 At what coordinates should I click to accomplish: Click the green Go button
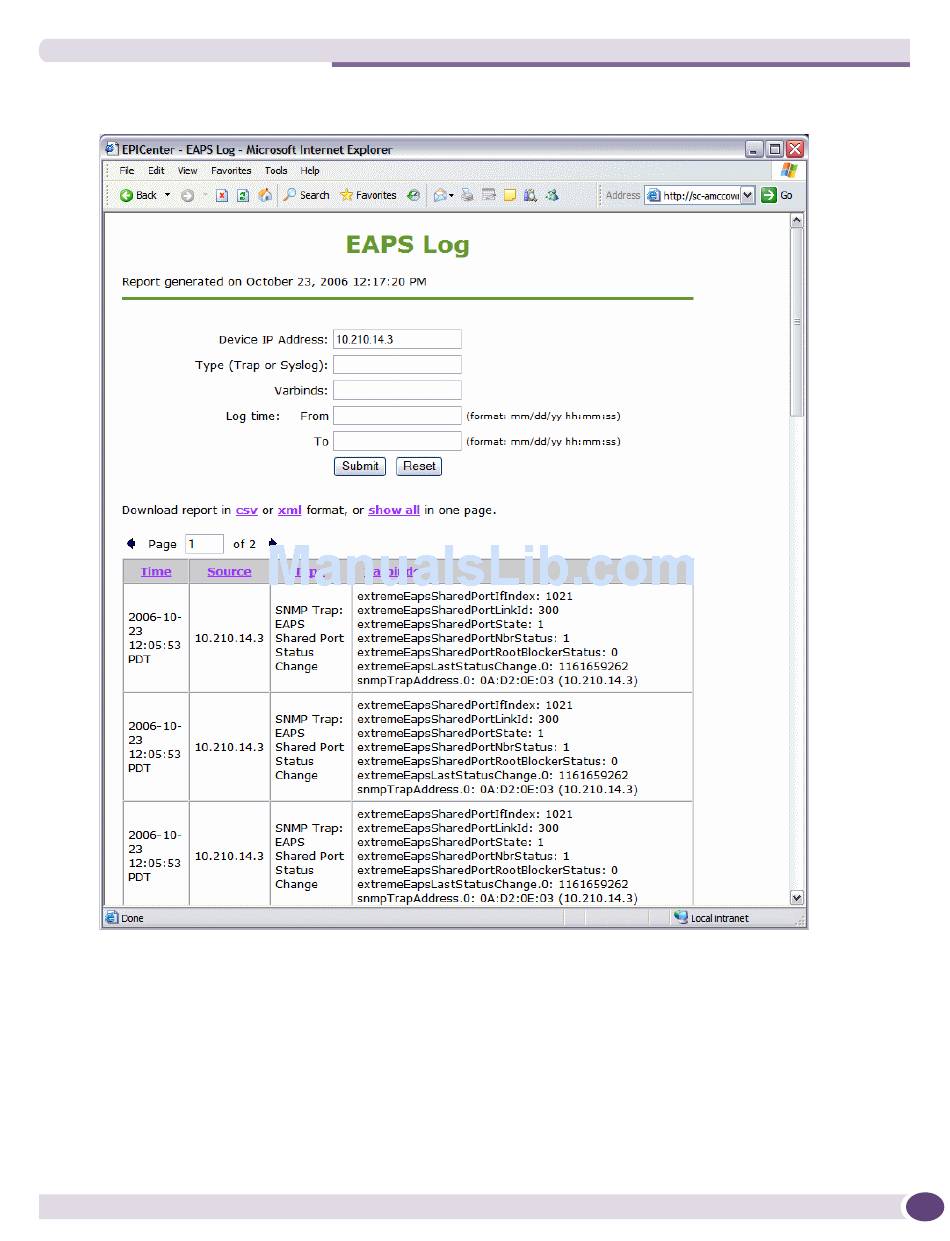click(777, 196)
